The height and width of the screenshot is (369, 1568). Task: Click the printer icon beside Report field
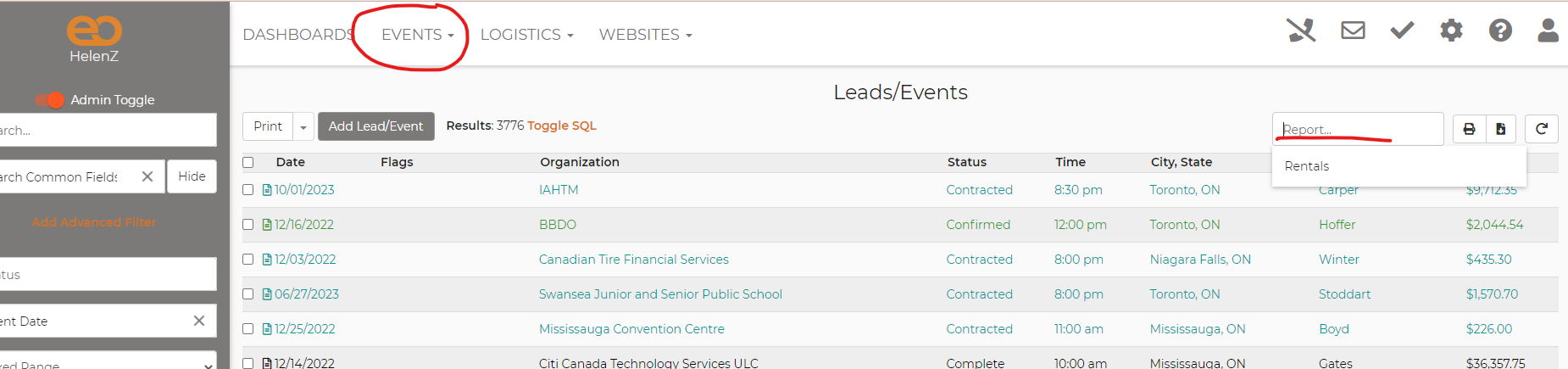coord(1469,129)
